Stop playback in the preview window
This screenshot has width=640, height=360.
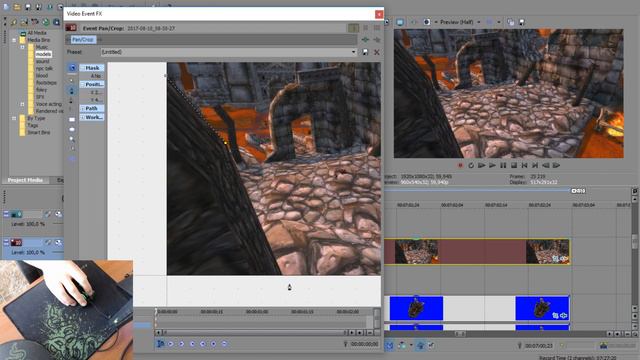(x=513, y=165)
